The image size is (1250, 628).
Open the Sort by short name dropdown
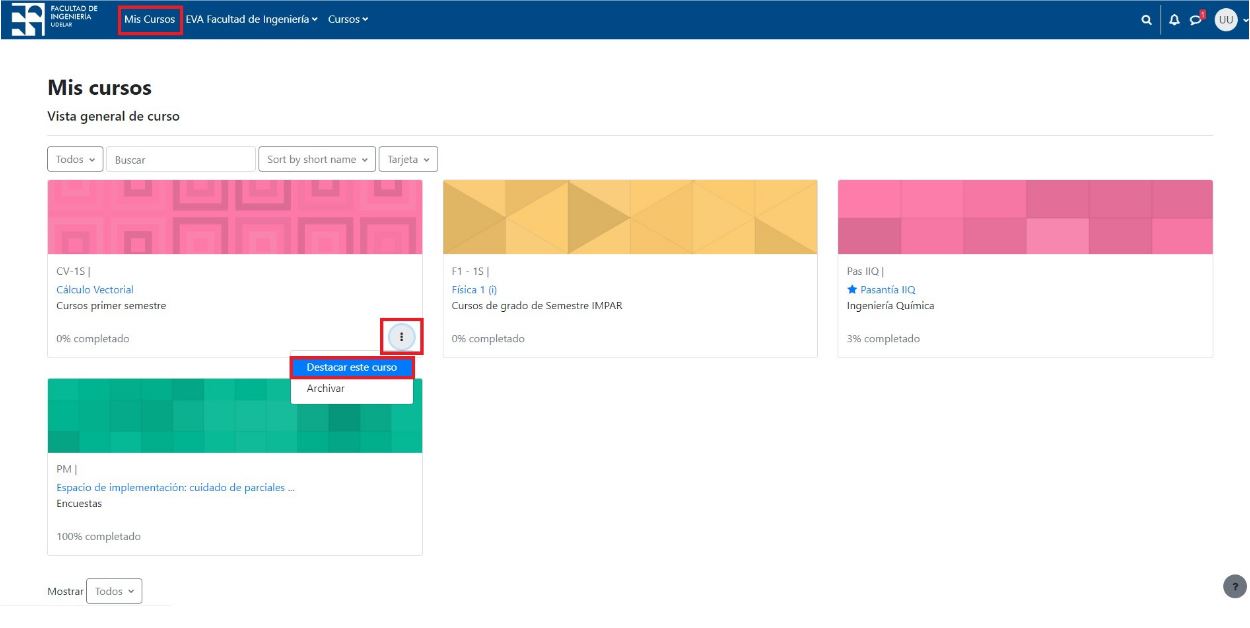pos(317,159)
